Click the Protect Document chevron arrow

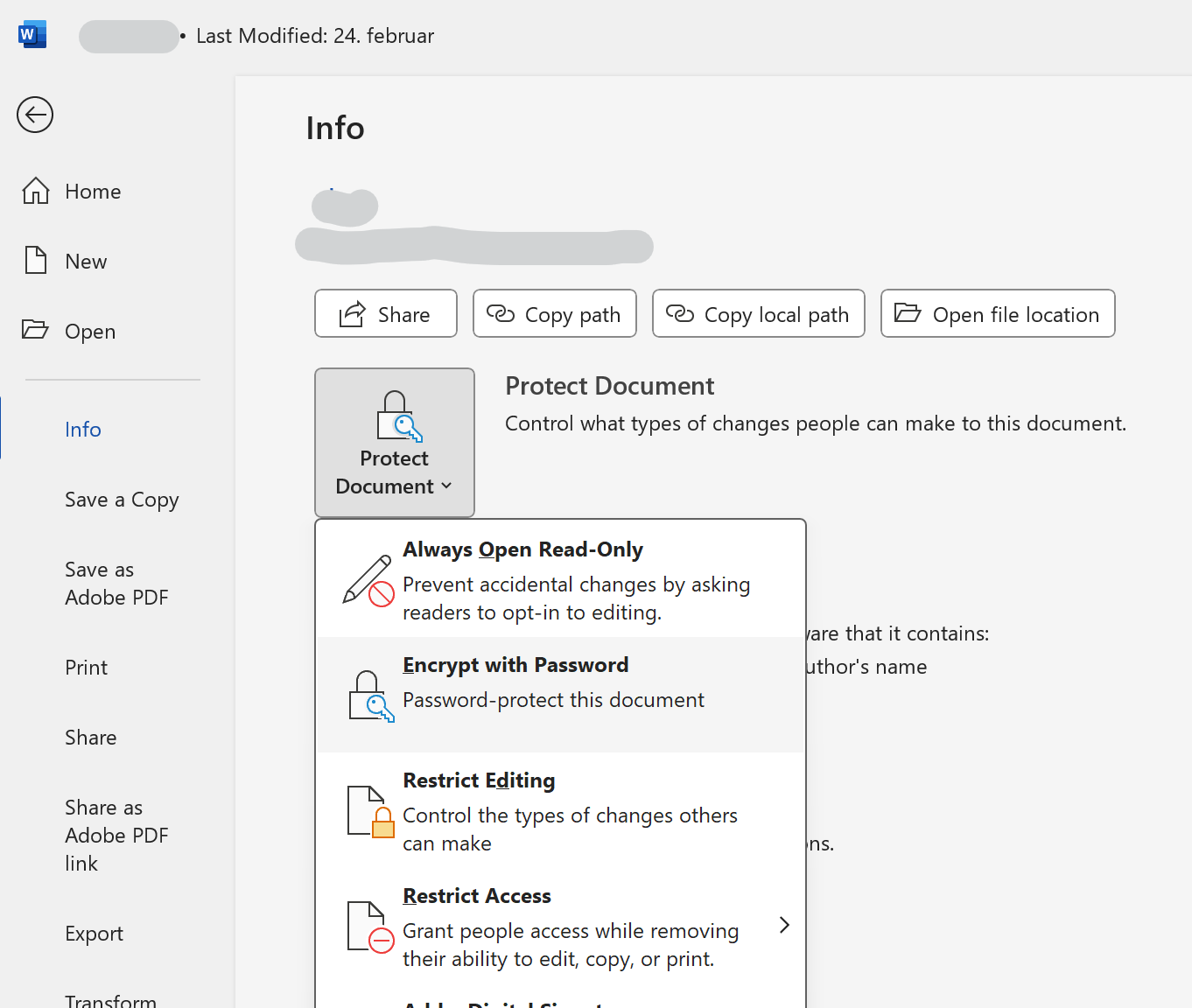click(x=447, y=486)
